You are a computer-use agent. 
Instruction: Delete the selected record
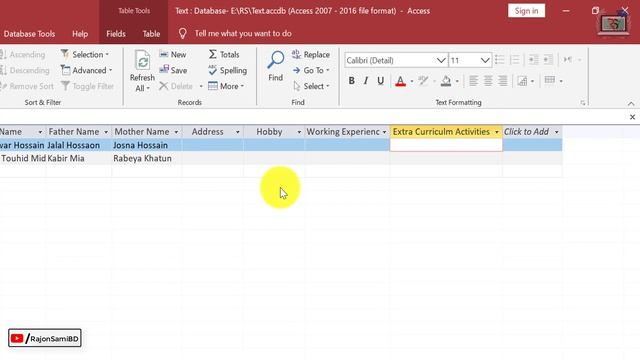tap(176, 86)
